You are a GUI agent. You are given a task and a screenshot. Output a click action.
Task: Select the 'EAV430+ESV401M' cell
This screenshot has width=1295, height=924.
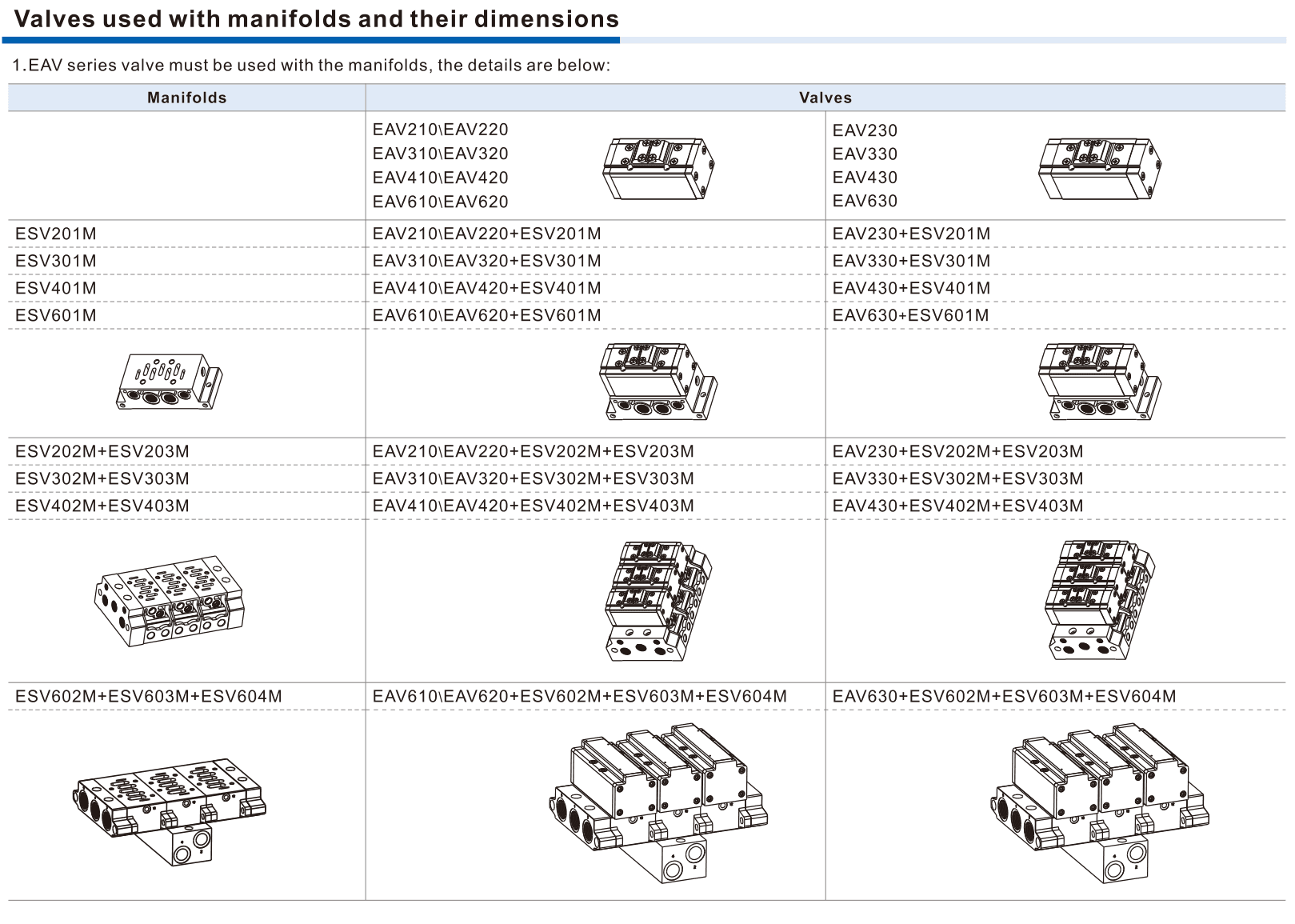pos(1056,288)
